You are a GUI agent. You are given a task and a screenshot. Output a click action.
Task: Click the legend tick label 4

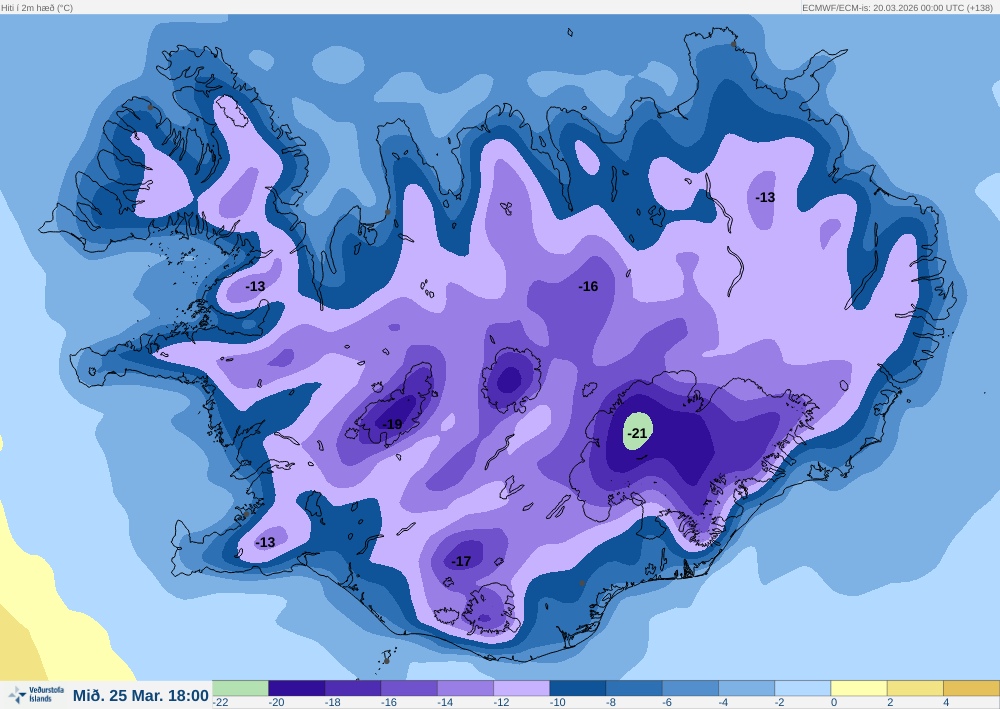point(946,703)
